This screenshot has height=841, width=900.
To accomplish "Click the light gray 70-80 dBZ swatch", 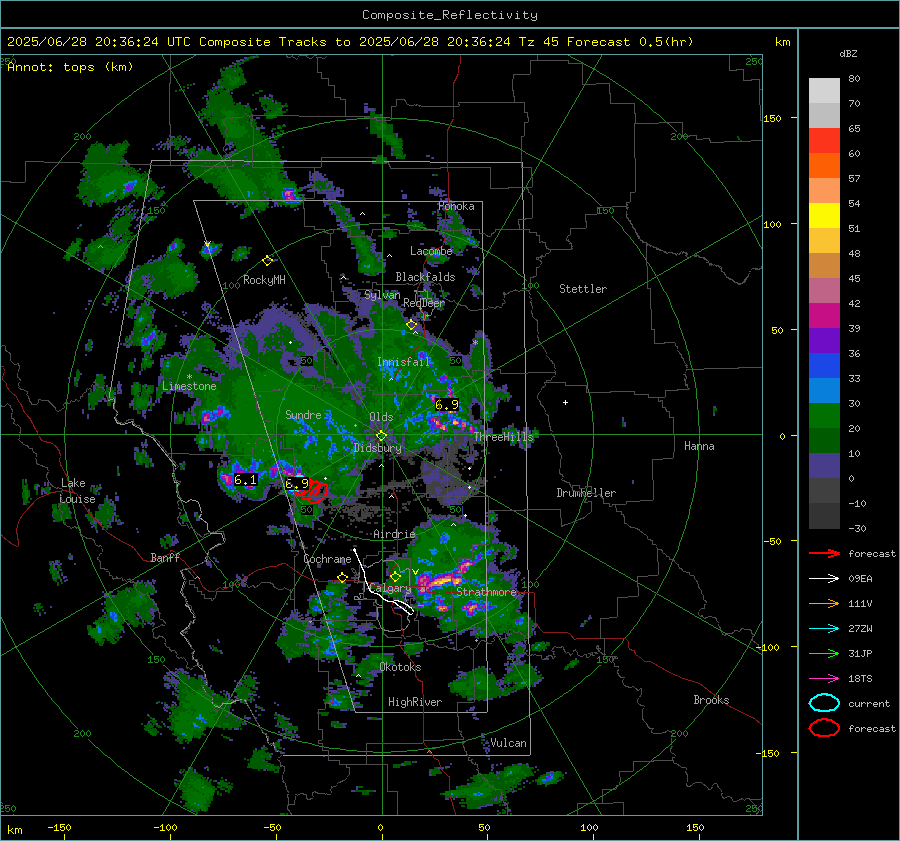I will point(824,91).
